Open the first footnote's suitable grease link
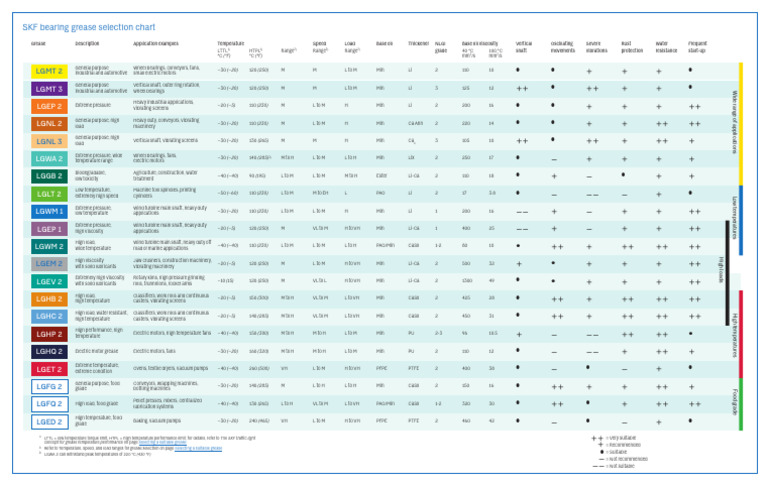 [x=163, y=443]
